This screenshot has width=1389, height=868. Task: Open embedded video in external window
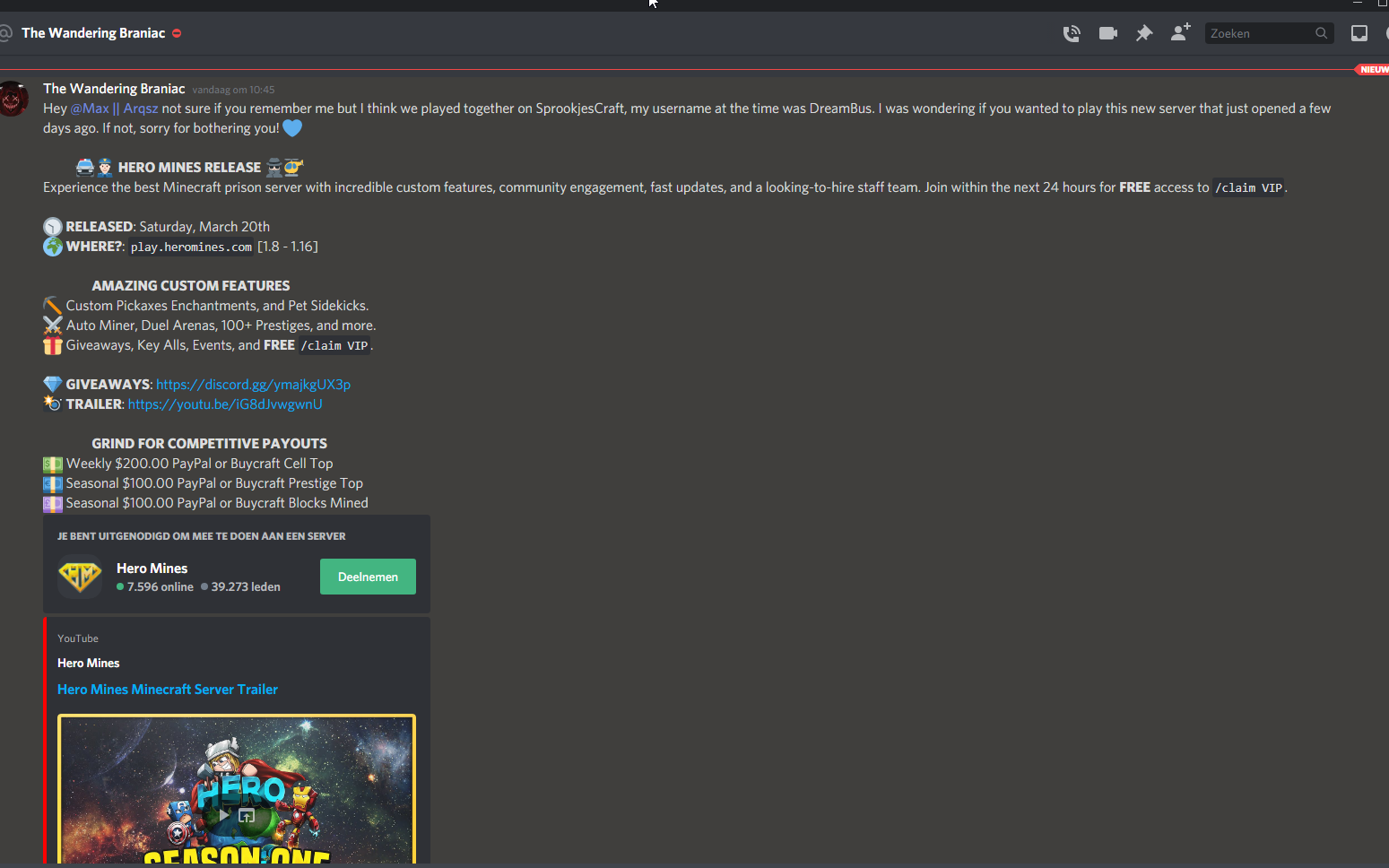click(247, 815)
